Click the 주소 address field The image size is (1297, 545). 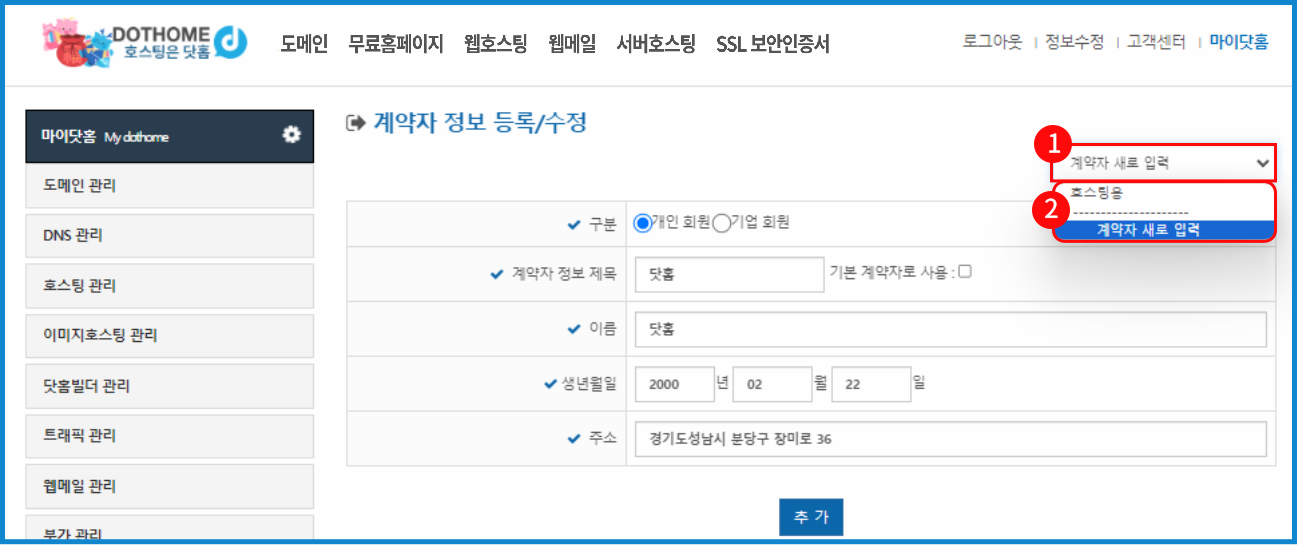[950, 438]
